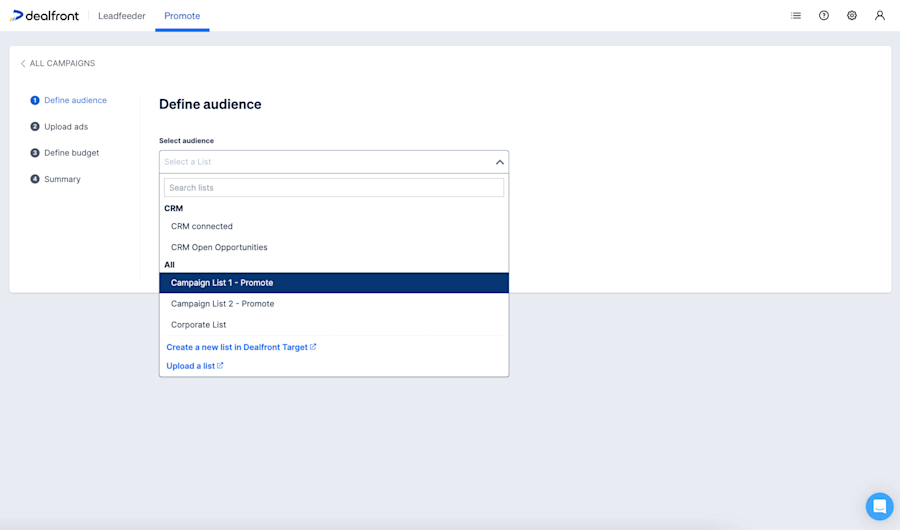
Task: Click step 3 circle icon for Define budget
Action: (x=35, y=153)
